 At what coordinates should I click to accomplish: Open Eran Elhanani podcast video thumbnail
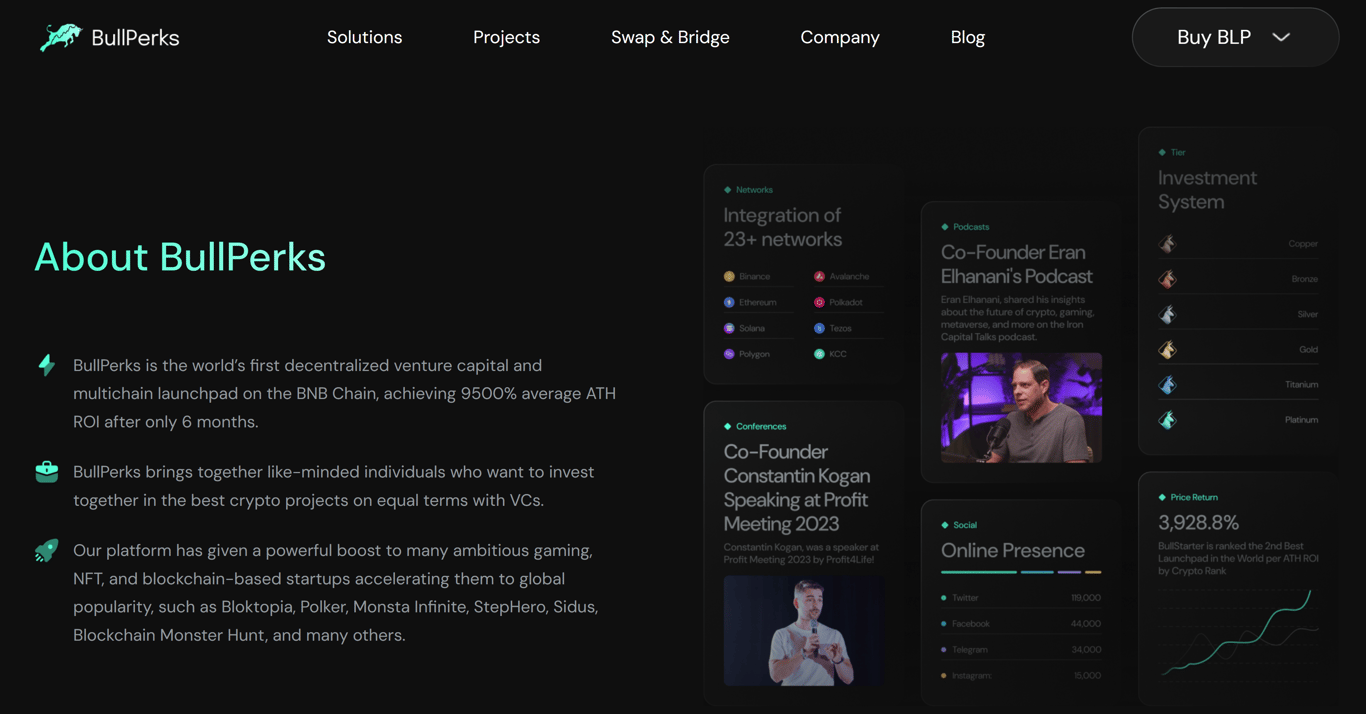1021,407
